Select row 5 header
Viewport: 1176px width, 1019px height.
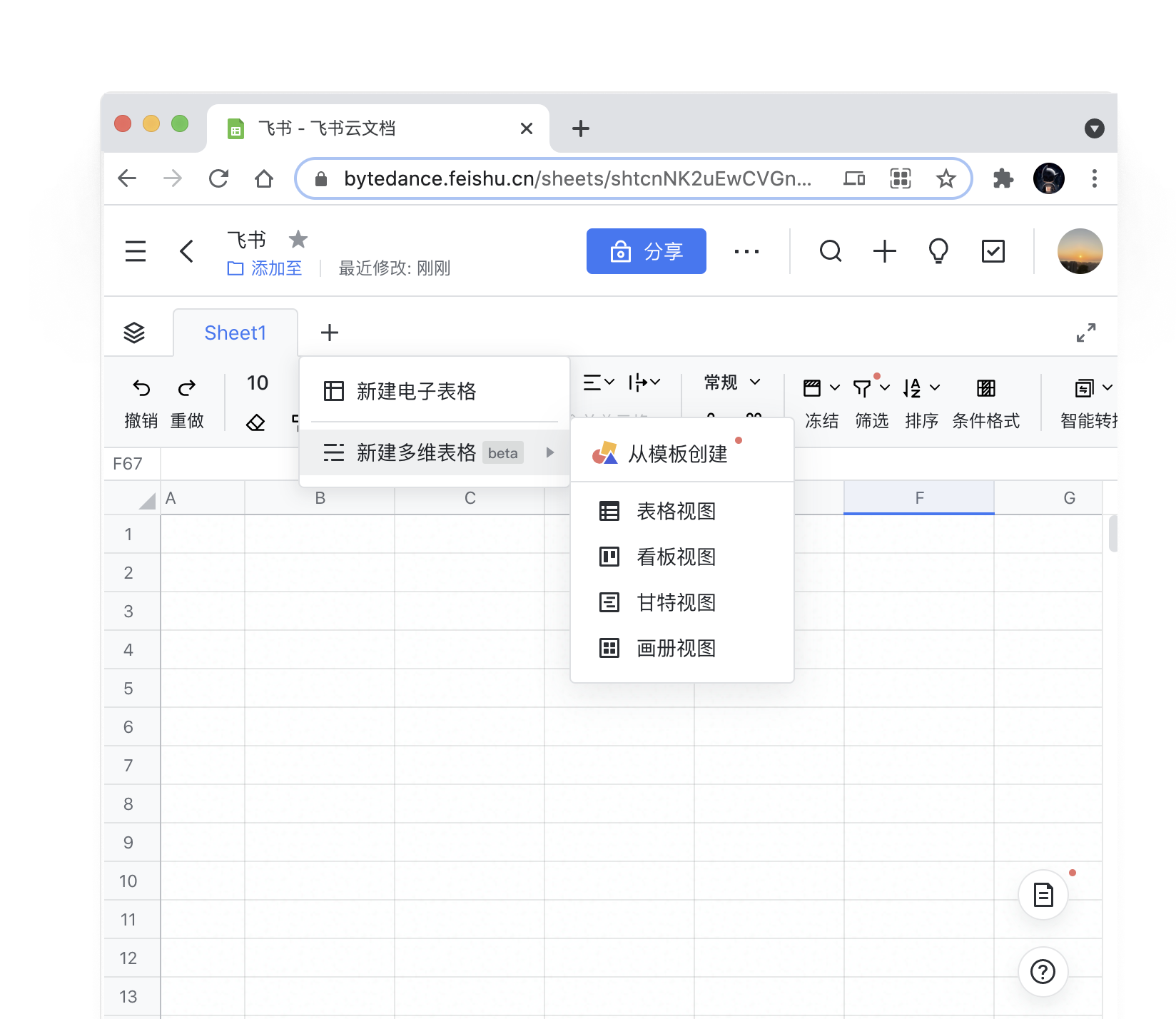(x=132, y=689)
